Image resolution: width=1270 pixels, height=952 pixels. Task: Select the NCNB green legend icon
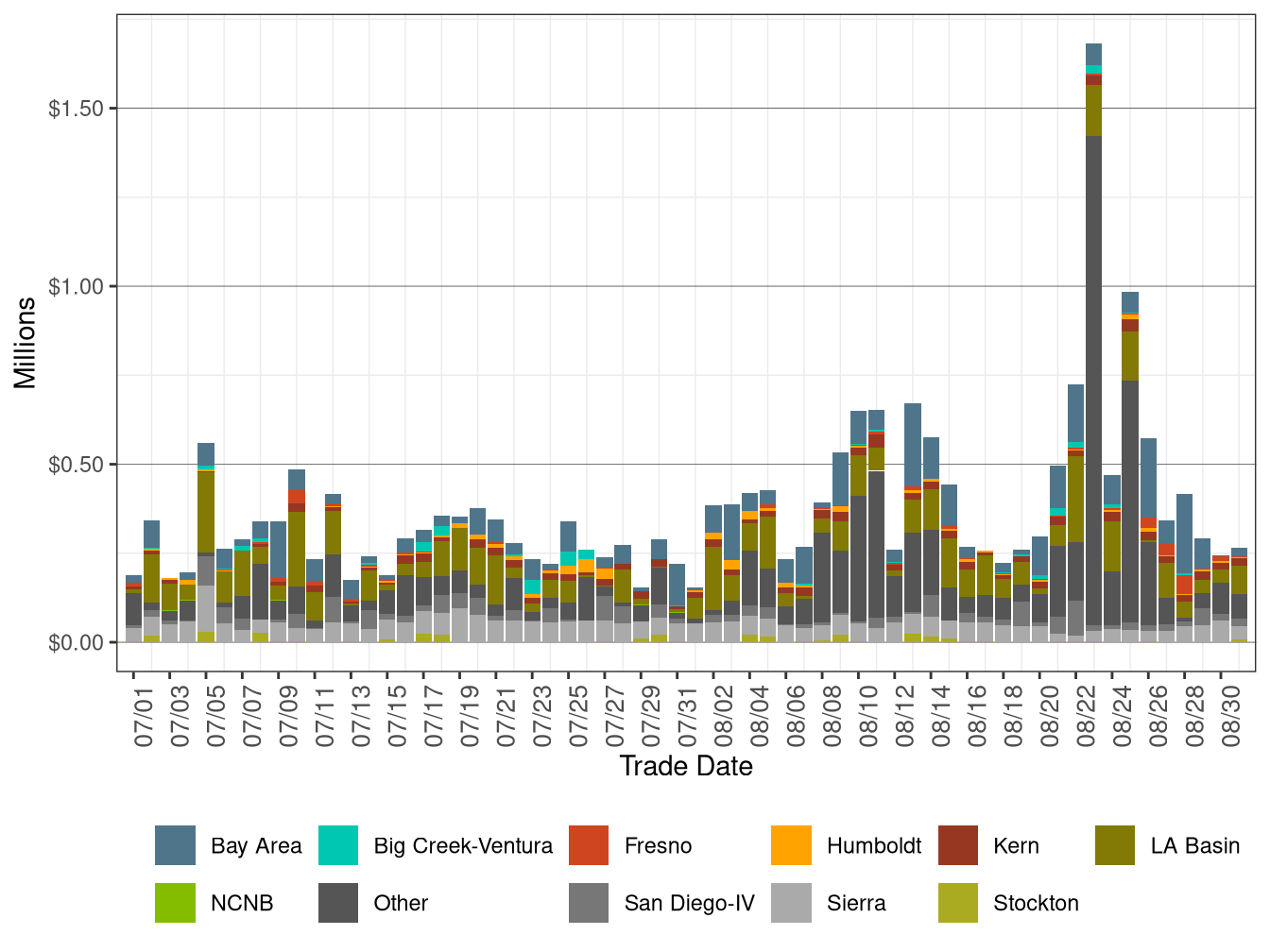175,904
